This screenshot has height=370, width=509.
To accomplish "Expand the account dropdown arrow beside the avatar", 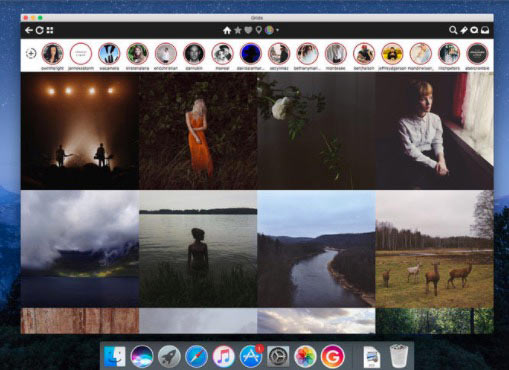I will pos(277,30).
